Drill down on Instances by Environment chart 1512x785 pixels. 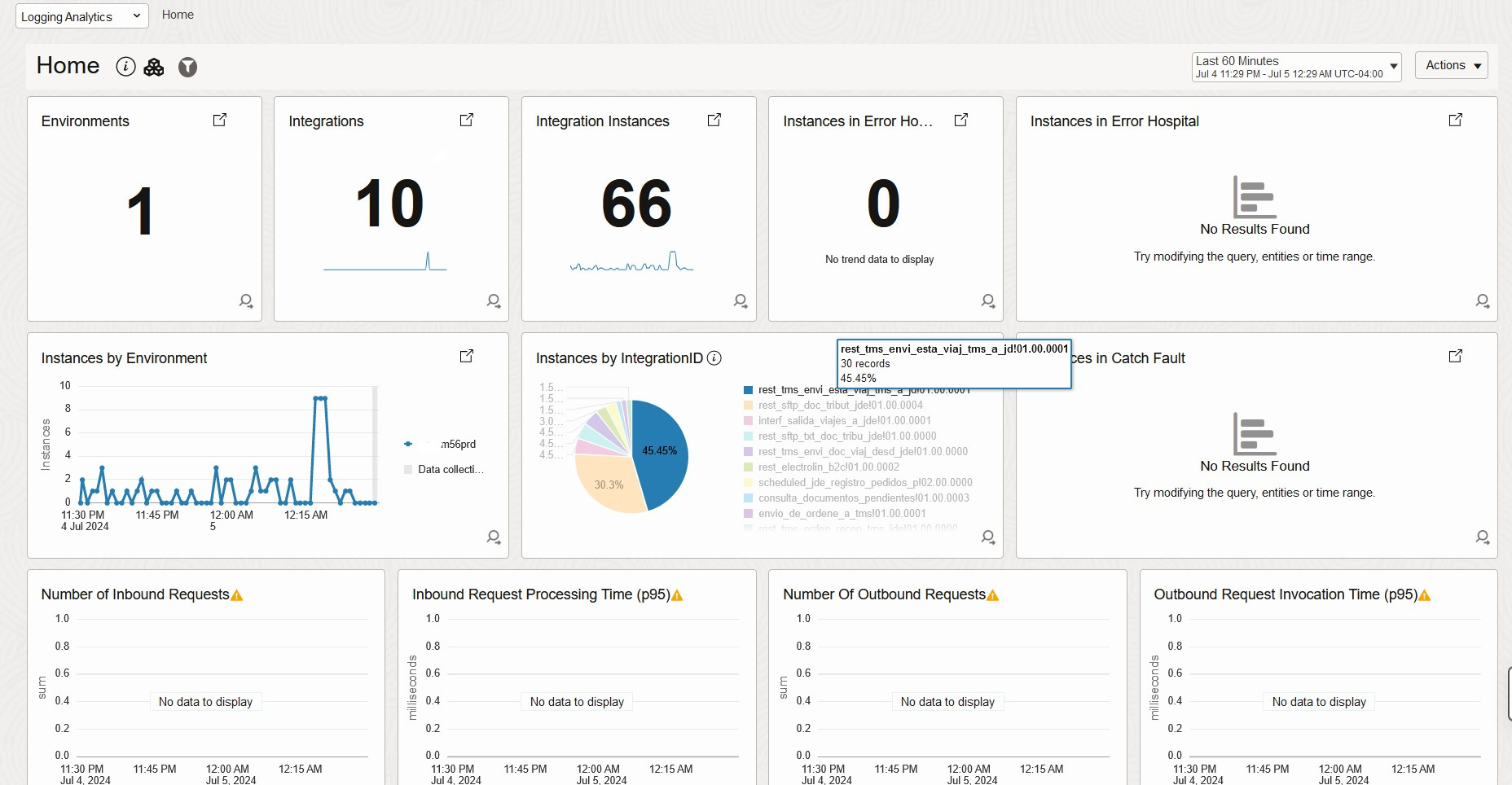tap(494, 537)
